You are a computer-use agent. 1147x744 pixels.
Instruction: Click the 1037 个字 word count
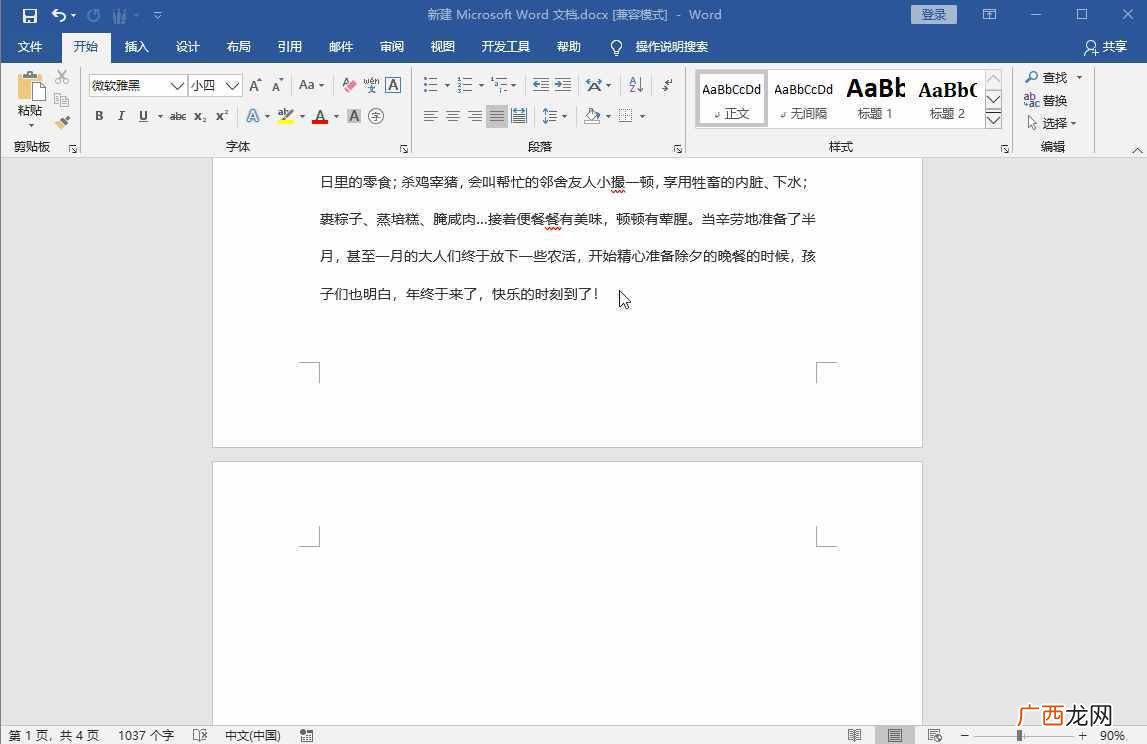[146, 735]
